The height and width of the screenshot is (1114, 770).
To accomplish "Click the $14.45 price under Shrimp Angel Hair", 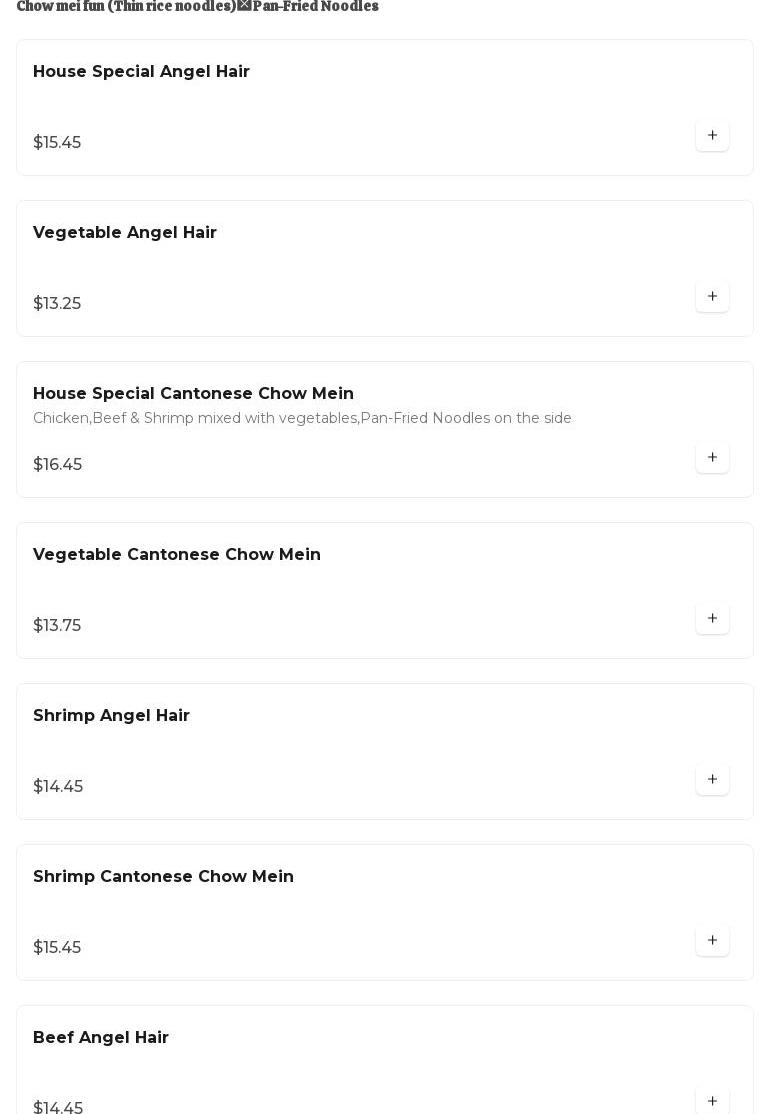I will coord(58,787).
